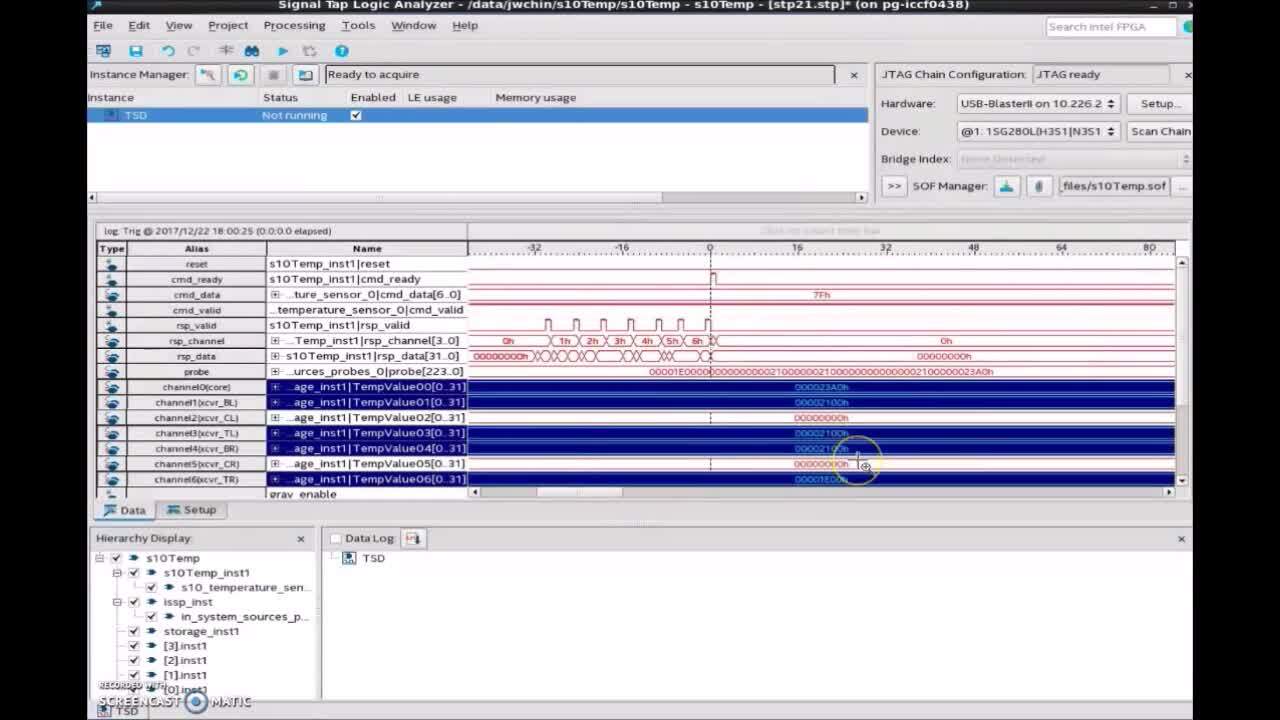Click the Run Analysis icon in Instance Manager
Screen dimensions: 1280x720
[x=208, y=75]
